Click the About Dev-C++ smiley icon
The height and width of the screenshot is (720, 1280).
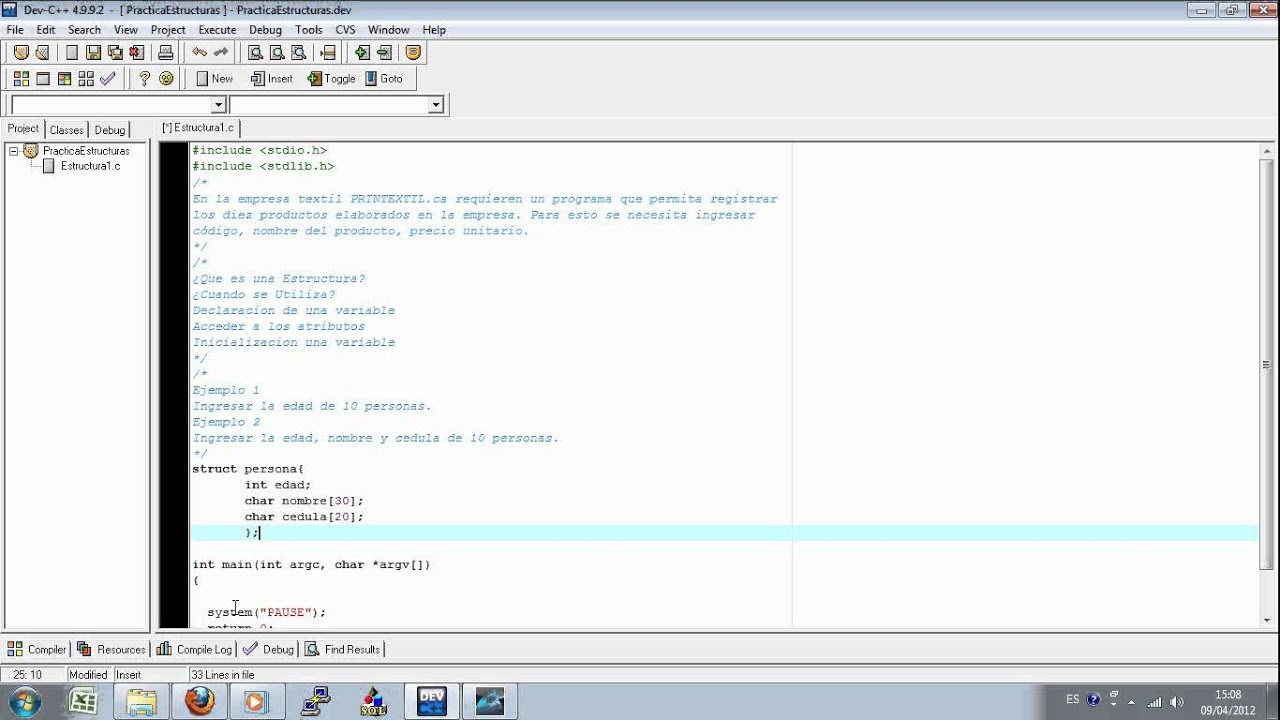[x=166, y=78]
